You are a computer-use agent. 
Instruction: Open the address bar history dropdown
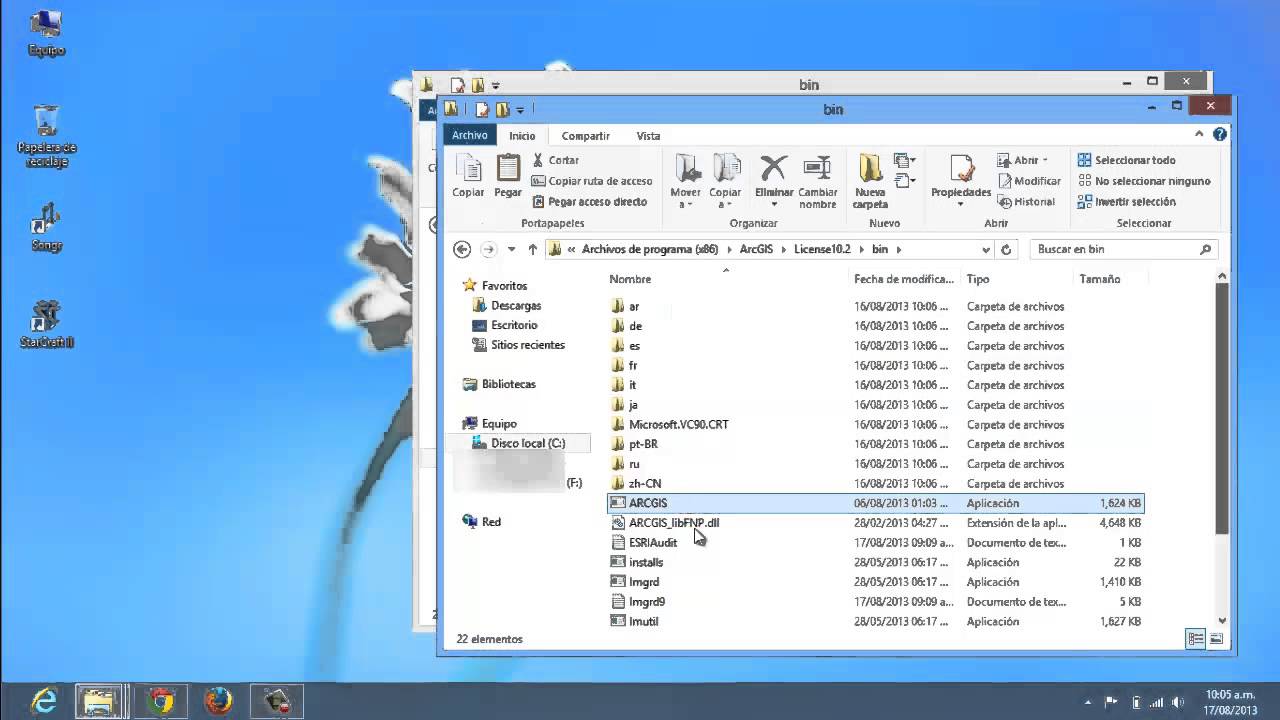tap(986, 249)
